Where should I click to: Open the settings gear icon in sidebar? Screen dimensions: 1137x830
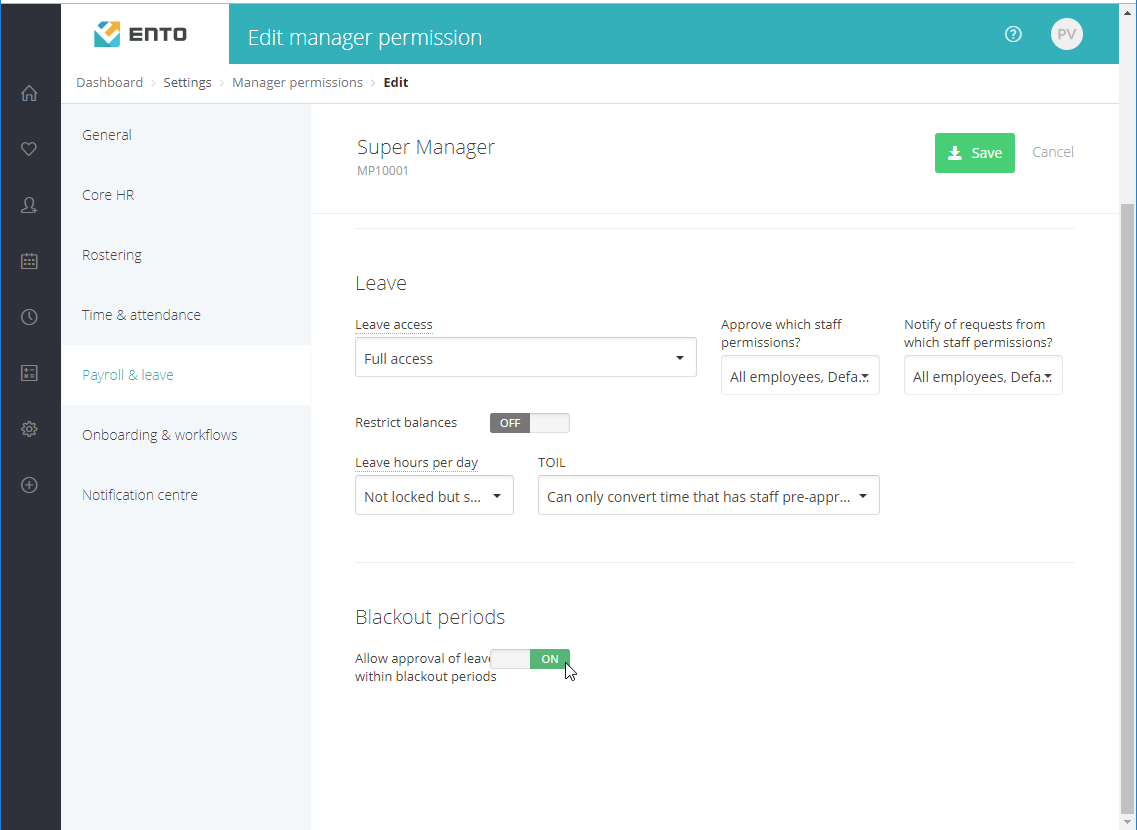[29, 429]
